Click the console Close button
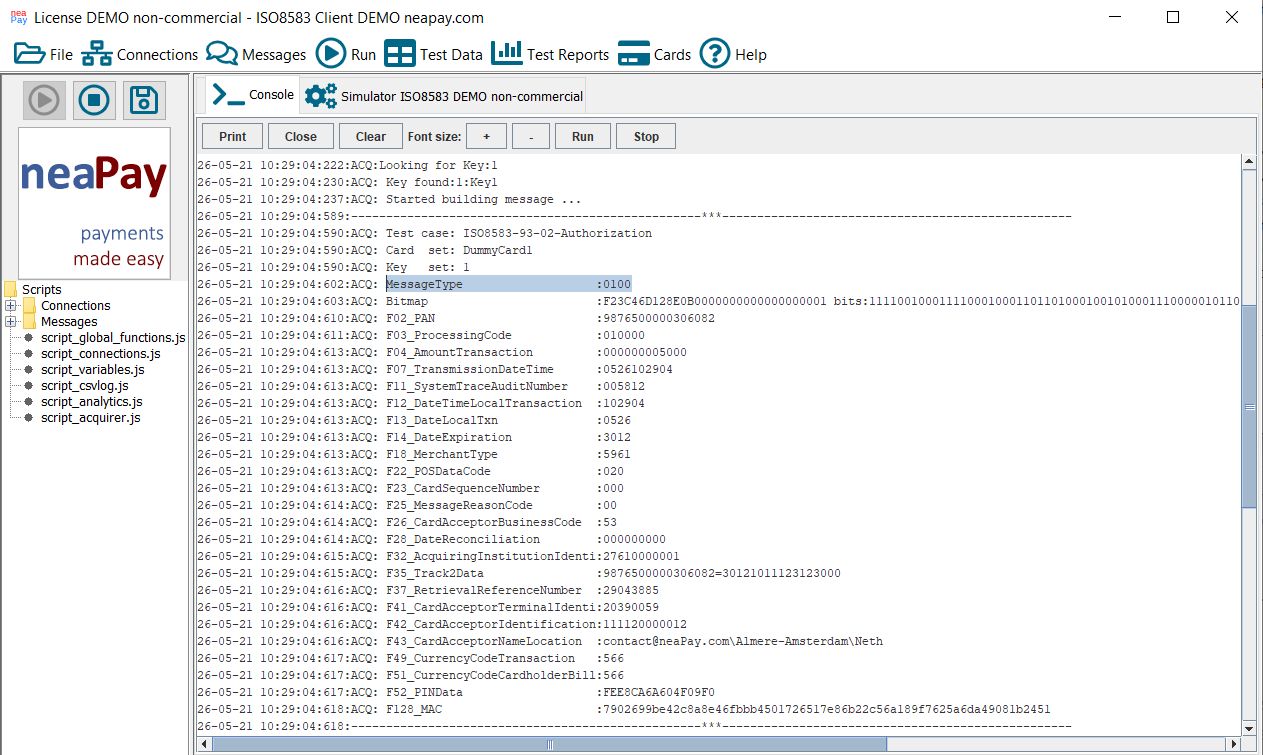Image resolution: width=1263 pixels, height=755 pixels. point(300,136)
